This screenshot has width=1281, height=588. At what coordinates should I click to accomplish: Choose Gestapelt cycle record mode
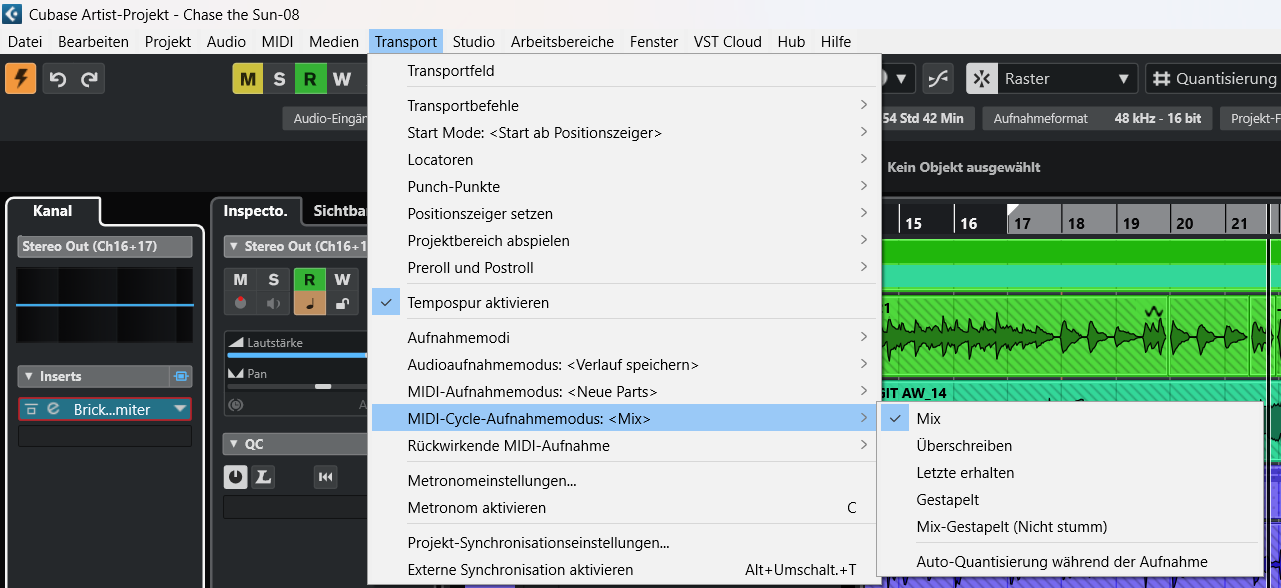[1068, 499]
